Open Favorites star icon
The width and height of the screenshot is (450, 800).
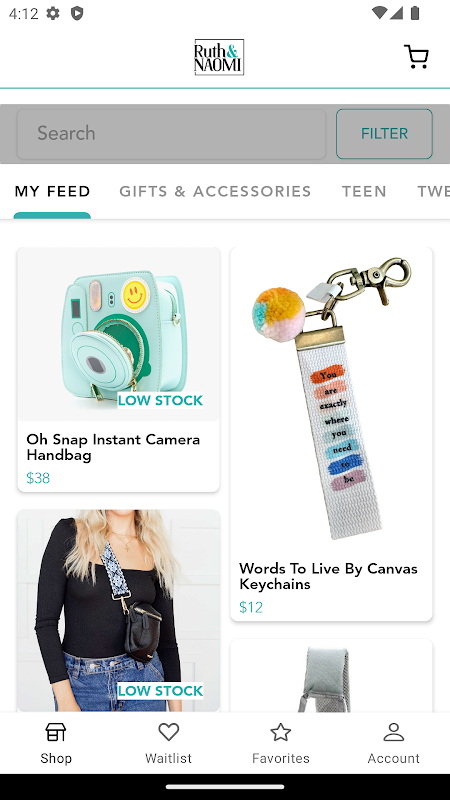click(281, 732)
